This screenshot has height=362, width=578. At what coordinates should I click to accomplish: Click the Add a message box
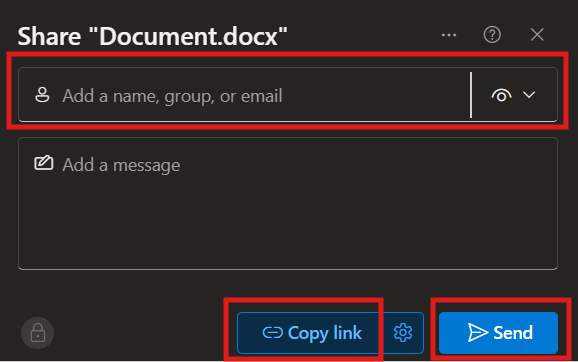288,203
